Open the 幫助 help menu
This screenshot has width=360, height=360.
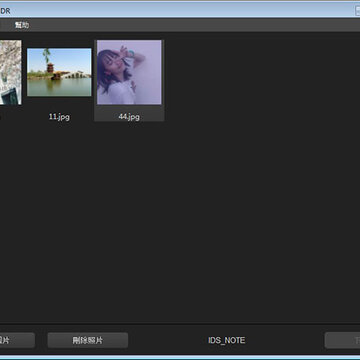(x=22, y=25)
